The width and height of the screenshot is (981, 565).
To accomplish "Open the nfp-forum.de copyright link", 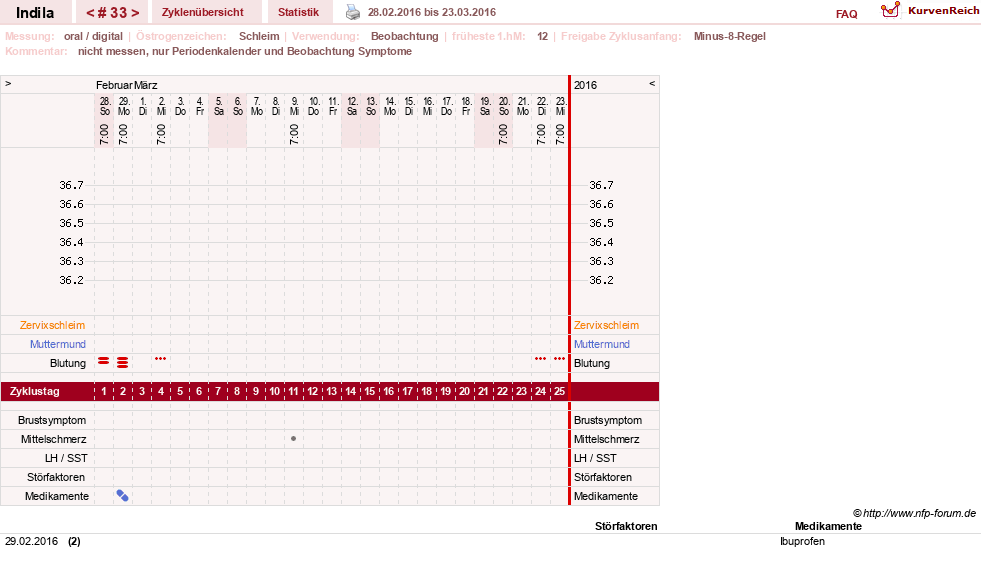I will pos(914,513).
